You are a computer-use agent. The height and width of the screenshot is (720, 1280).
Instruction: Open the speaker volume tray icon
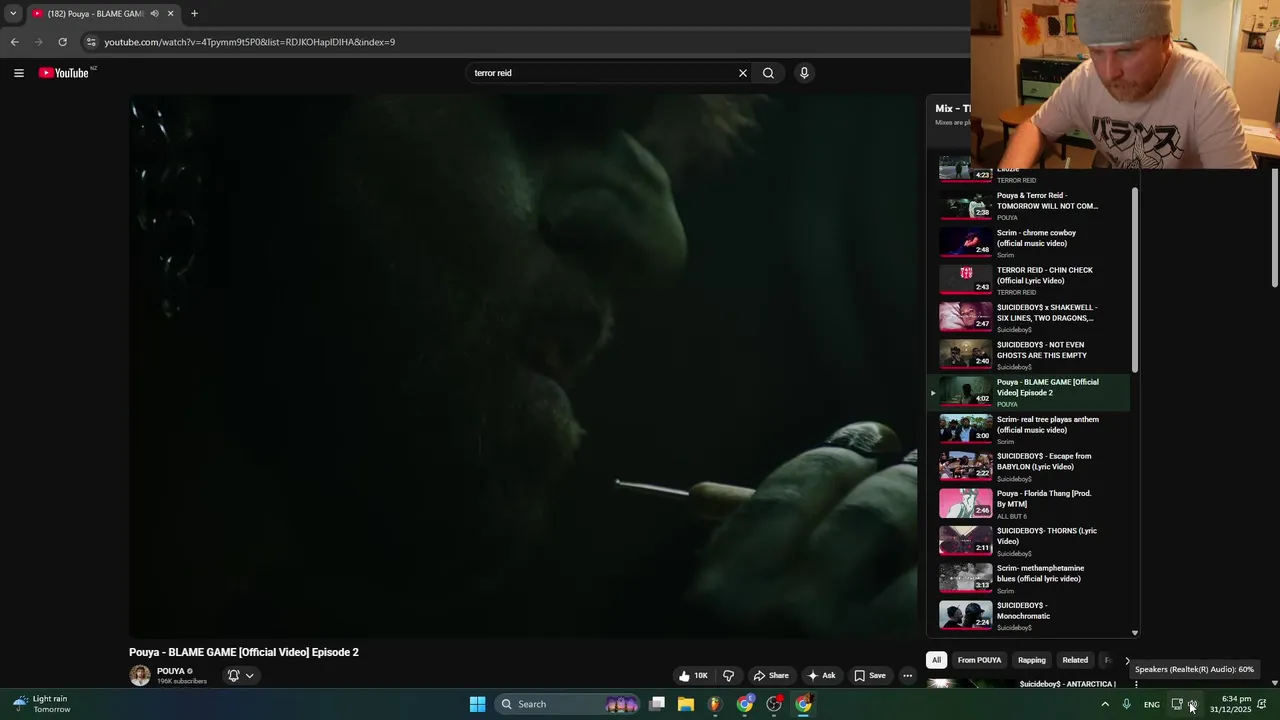[1192, 704]
